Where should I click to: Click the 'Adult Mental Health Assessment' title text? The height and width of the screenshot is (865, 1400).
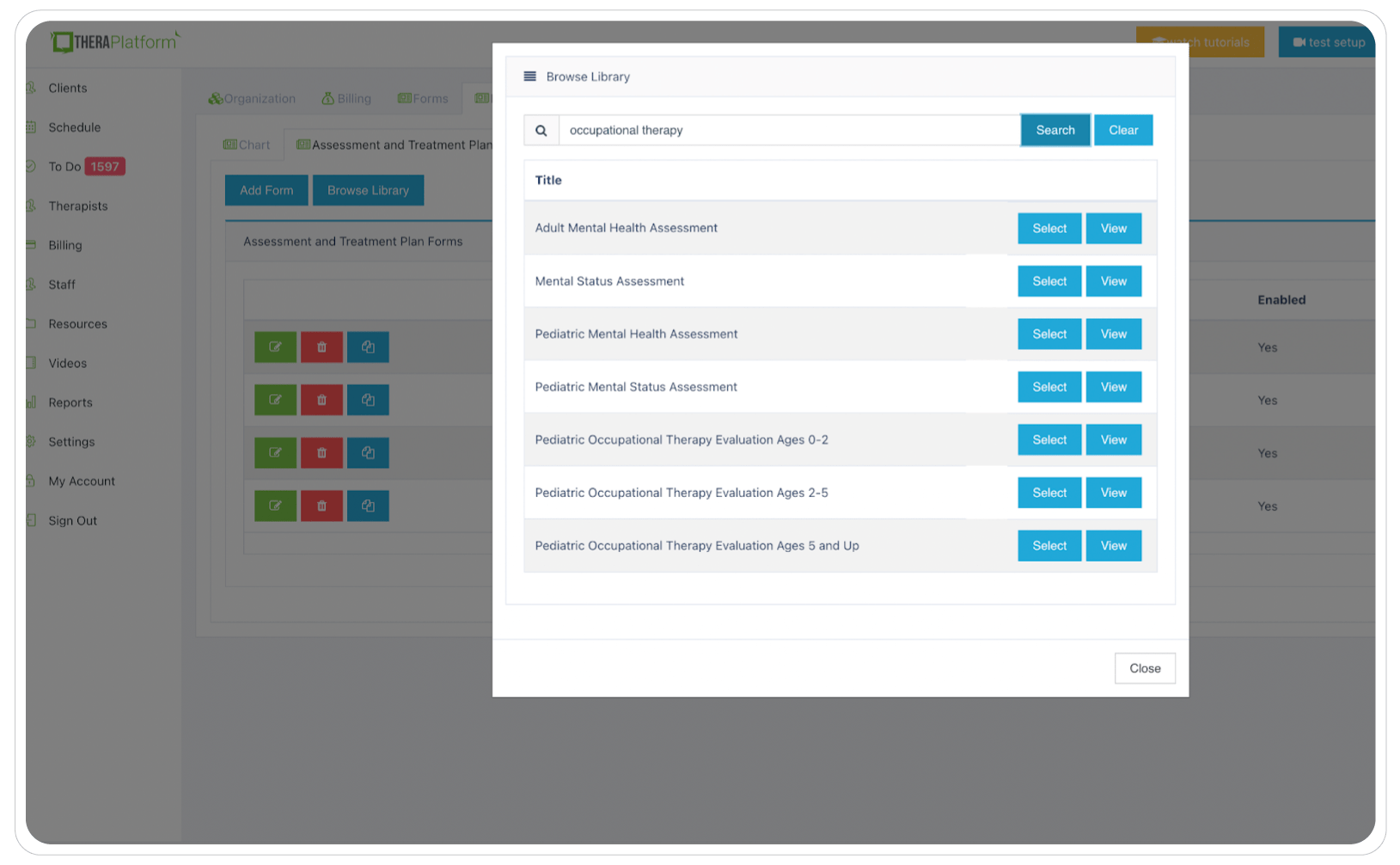627,229
